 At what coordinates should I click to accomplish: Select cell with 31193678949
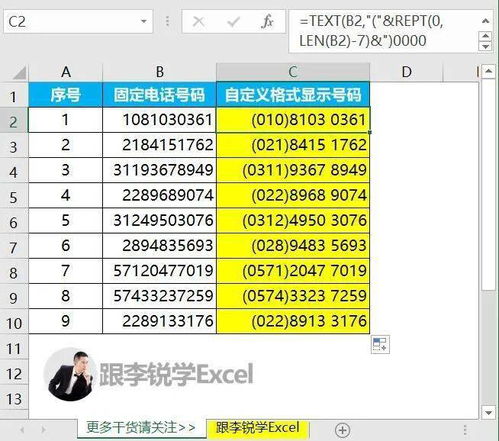(x=160, y=170)
